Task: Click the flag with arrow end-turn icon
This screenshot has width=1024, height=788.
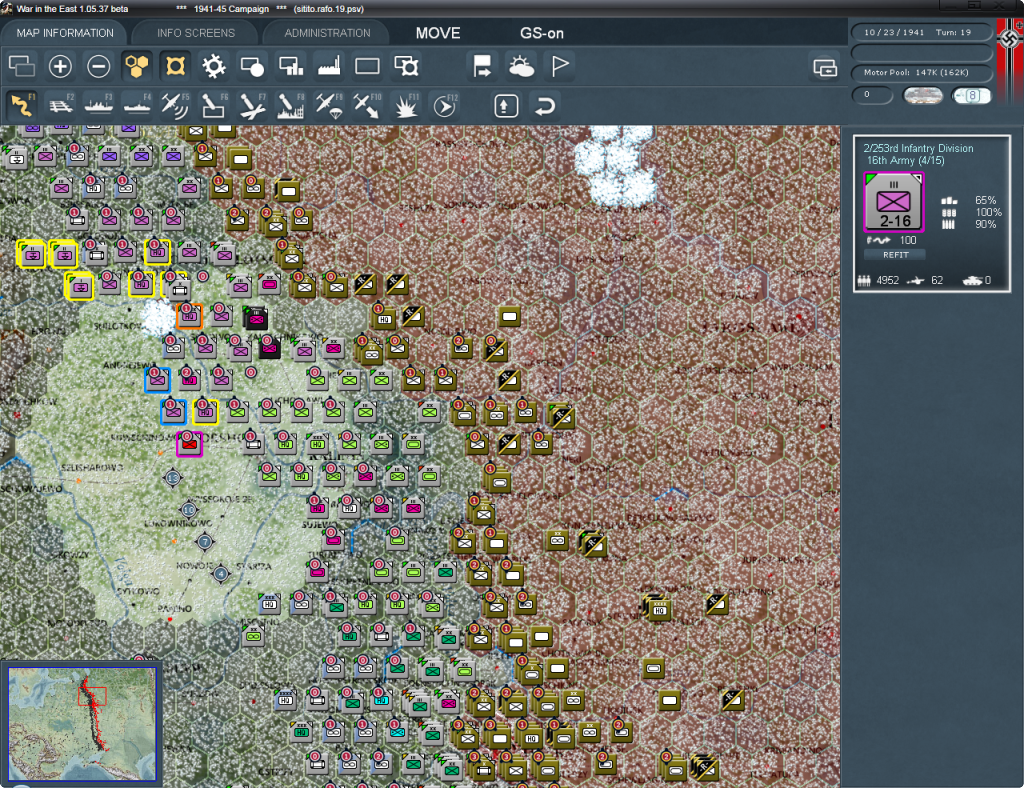Action: coord(483,66)
